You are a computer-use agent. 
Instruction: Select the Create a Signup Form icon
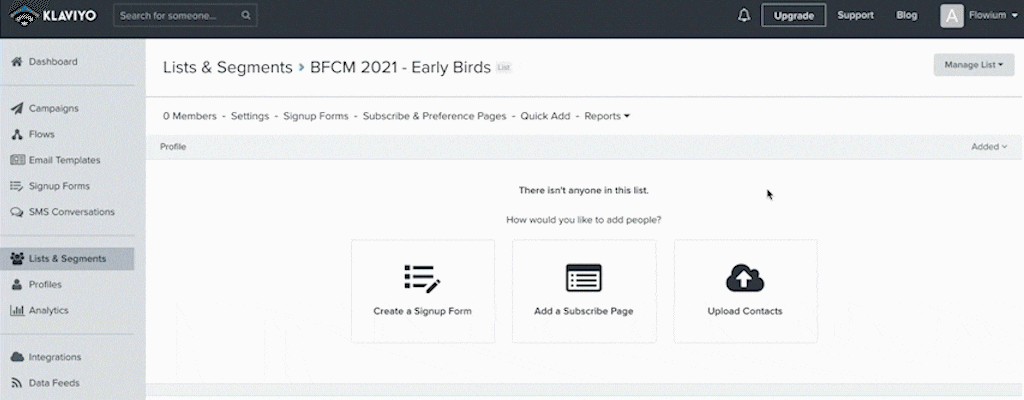(x=422, y=278)
